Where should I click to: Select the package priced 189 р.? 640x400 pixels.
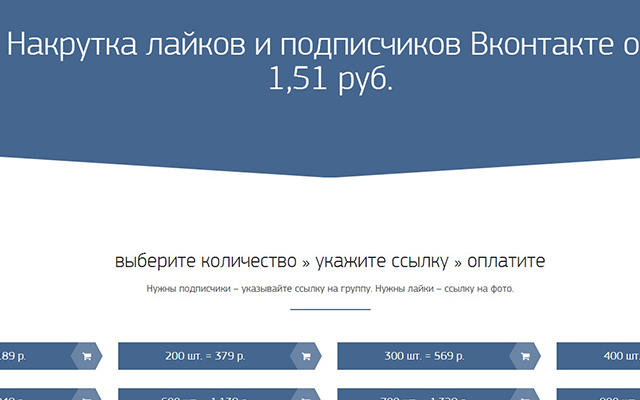coord(51,356)
